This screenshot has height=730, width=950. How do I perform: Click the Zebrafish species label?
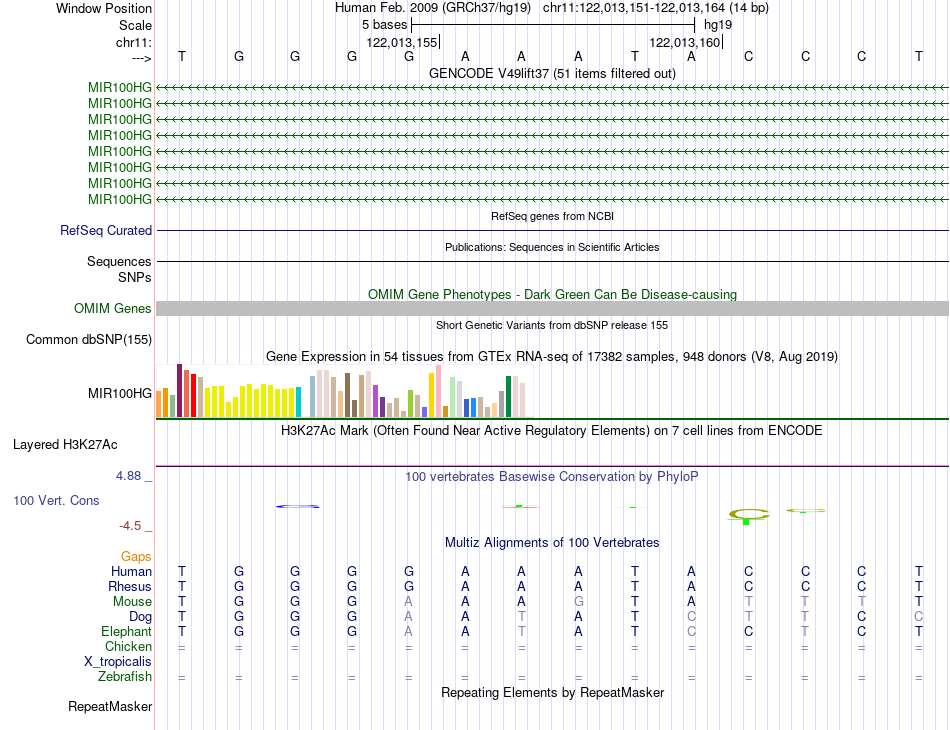[125, 676]
